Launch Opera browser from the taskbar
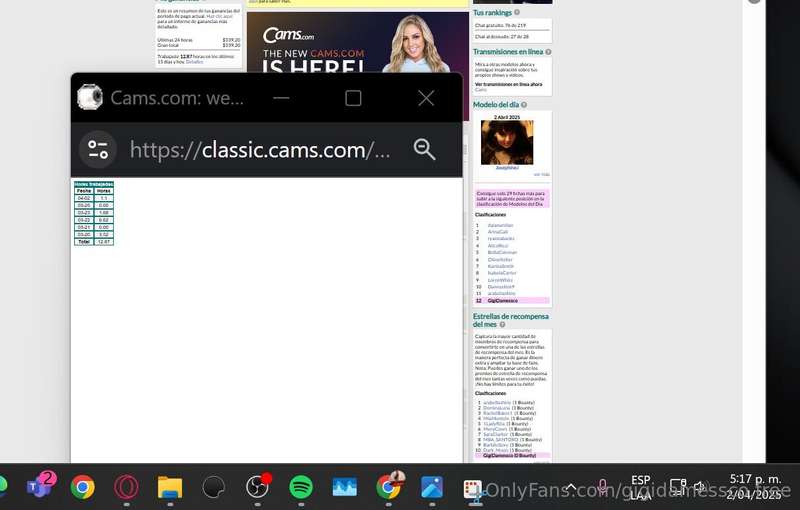 point(126,487)
